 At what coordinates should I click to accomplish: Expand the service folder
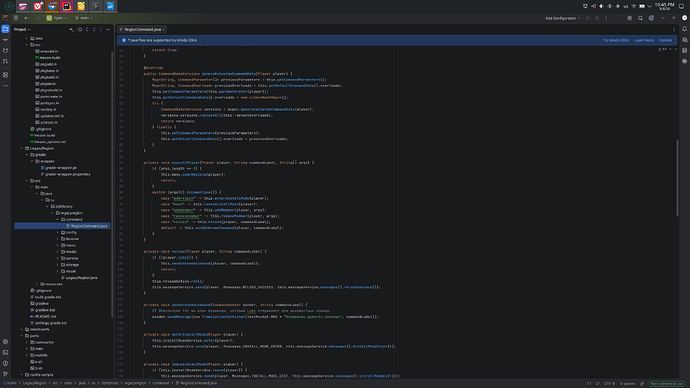tap(58, 258)
